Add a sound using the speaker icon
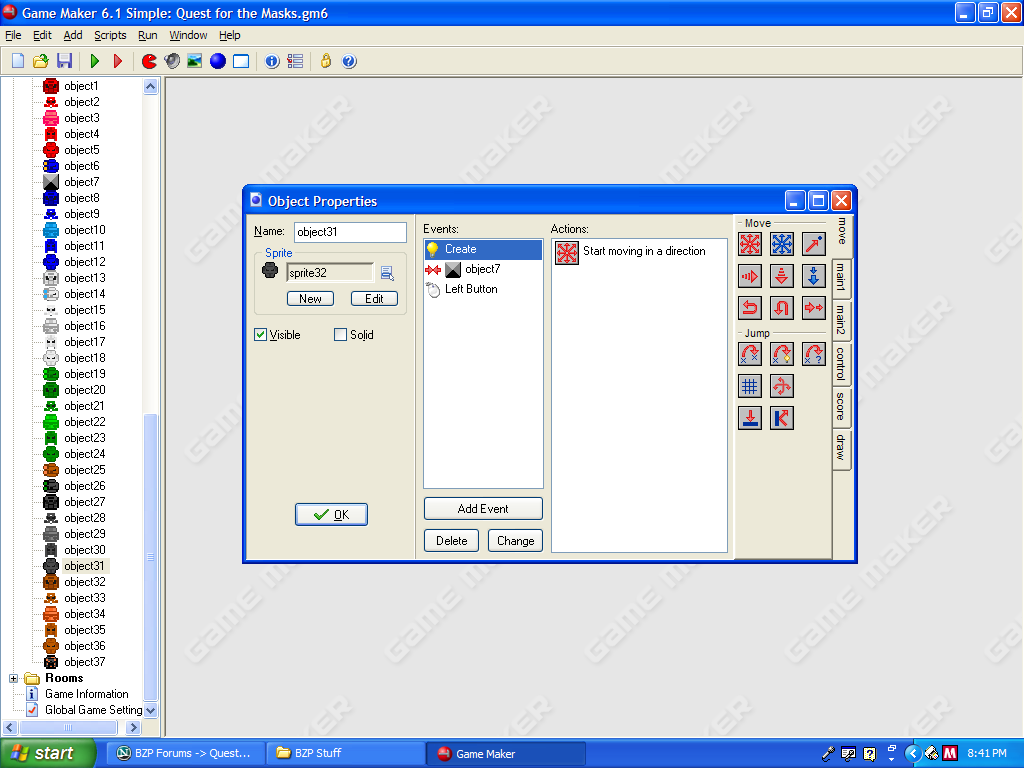 tap(172, 61)
